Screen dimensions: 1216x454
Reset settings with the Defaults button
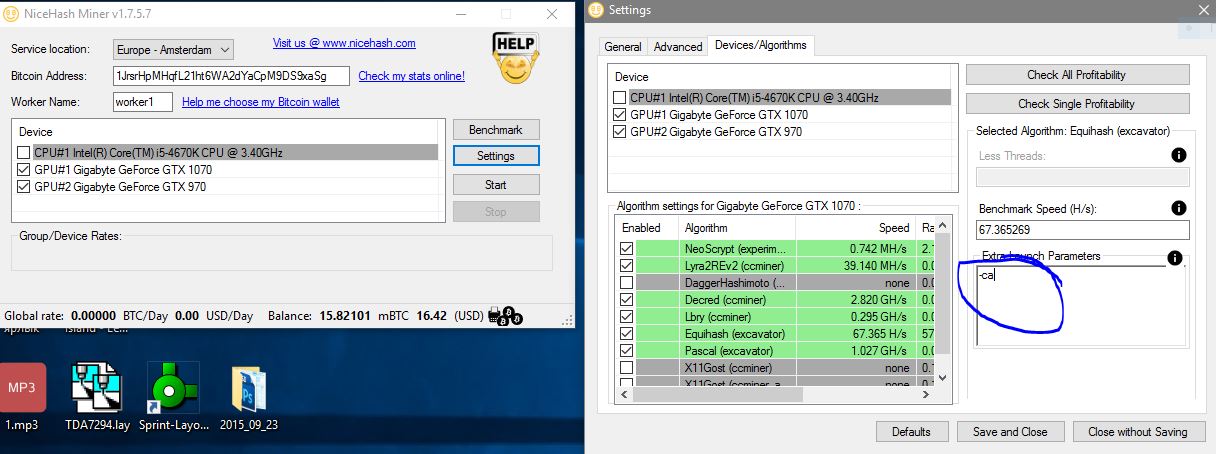point(912,432)
